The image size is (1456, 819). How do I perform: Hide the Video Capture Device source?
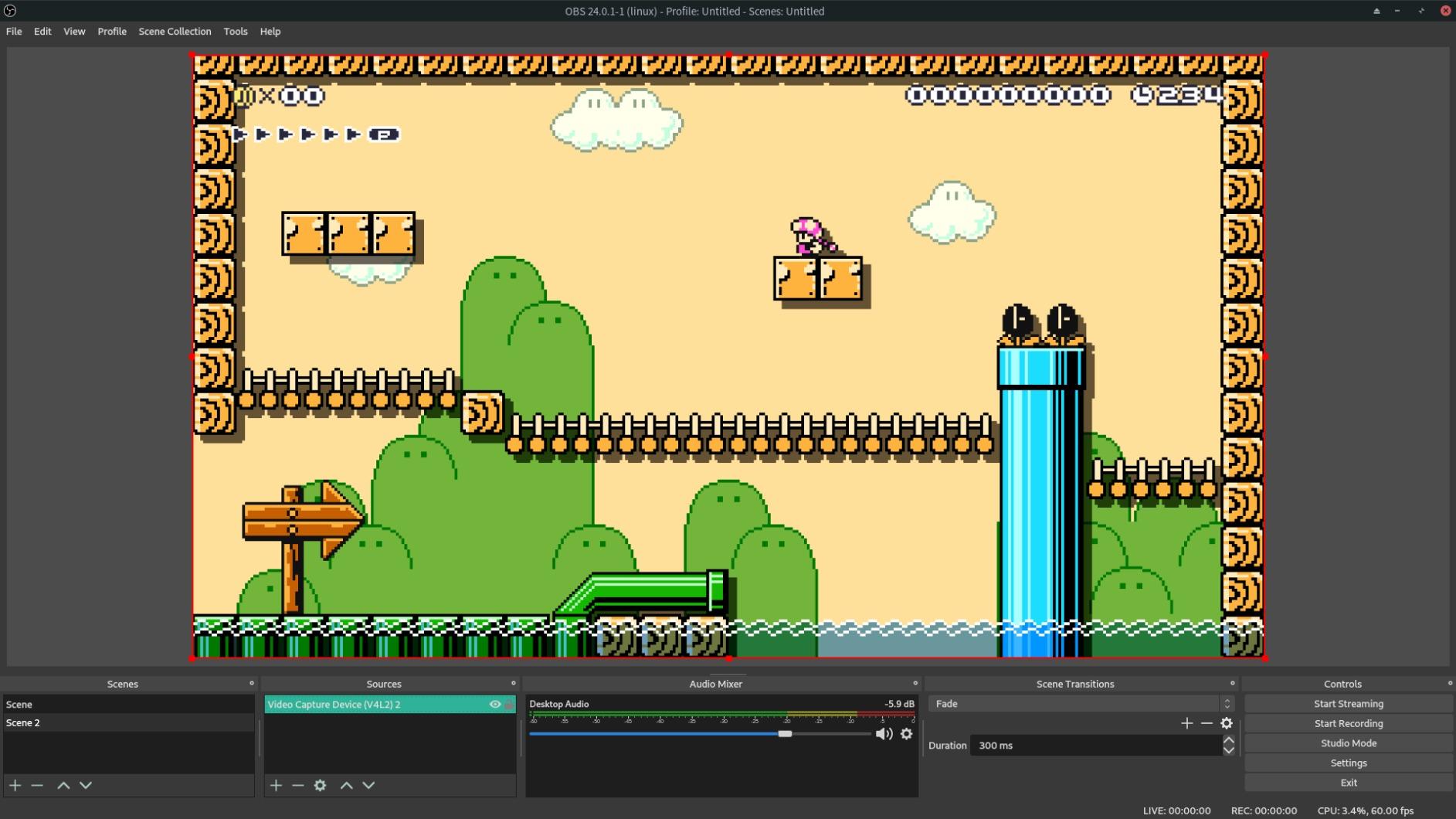coord(495,704)
